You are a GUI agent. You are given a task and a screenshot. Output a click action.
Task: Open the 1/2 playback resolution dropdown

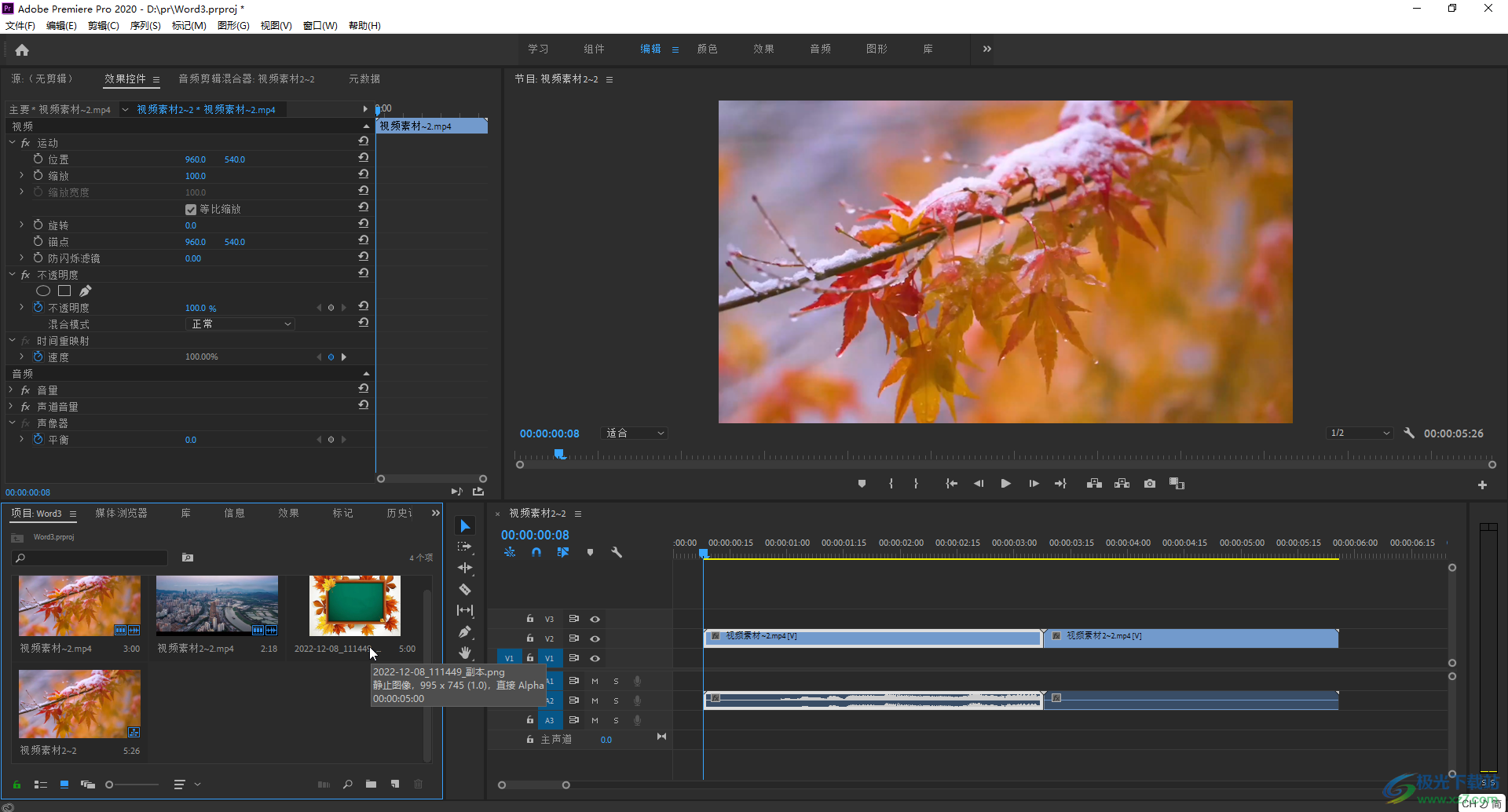coord(1360,433)
